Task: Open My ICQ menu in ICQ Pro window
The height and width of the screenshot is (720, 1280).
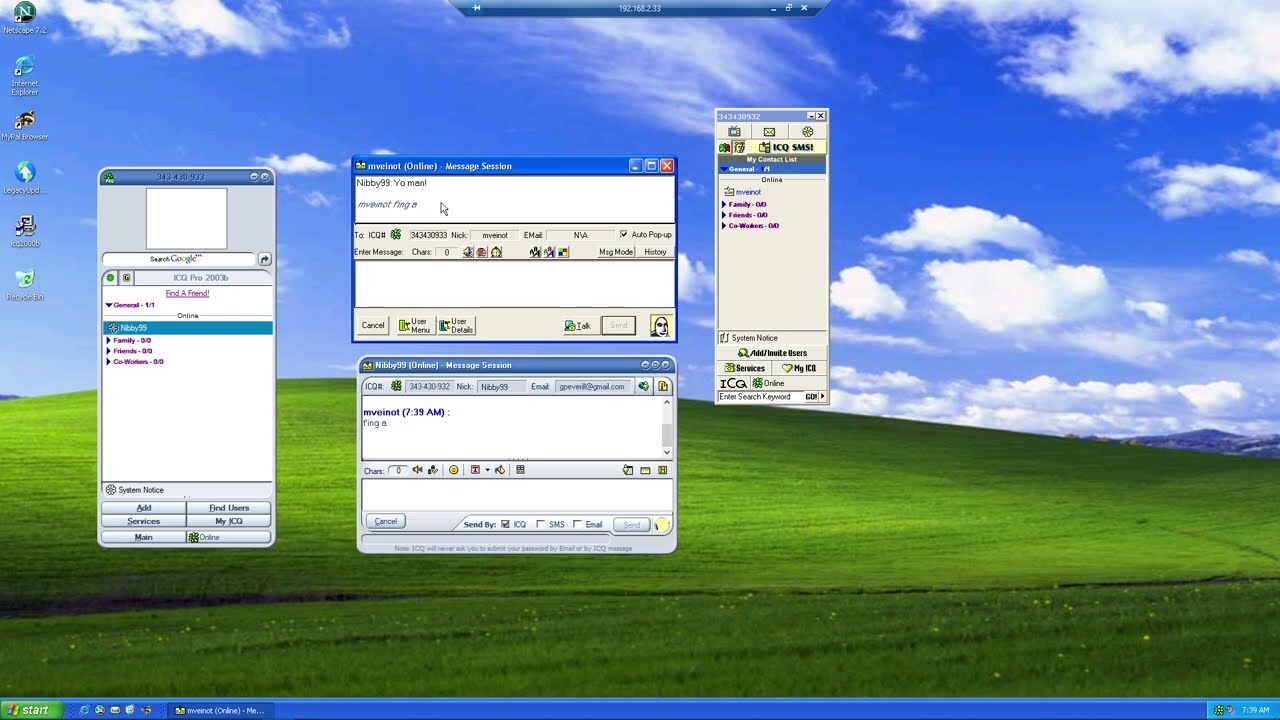Action: [229, 521]
